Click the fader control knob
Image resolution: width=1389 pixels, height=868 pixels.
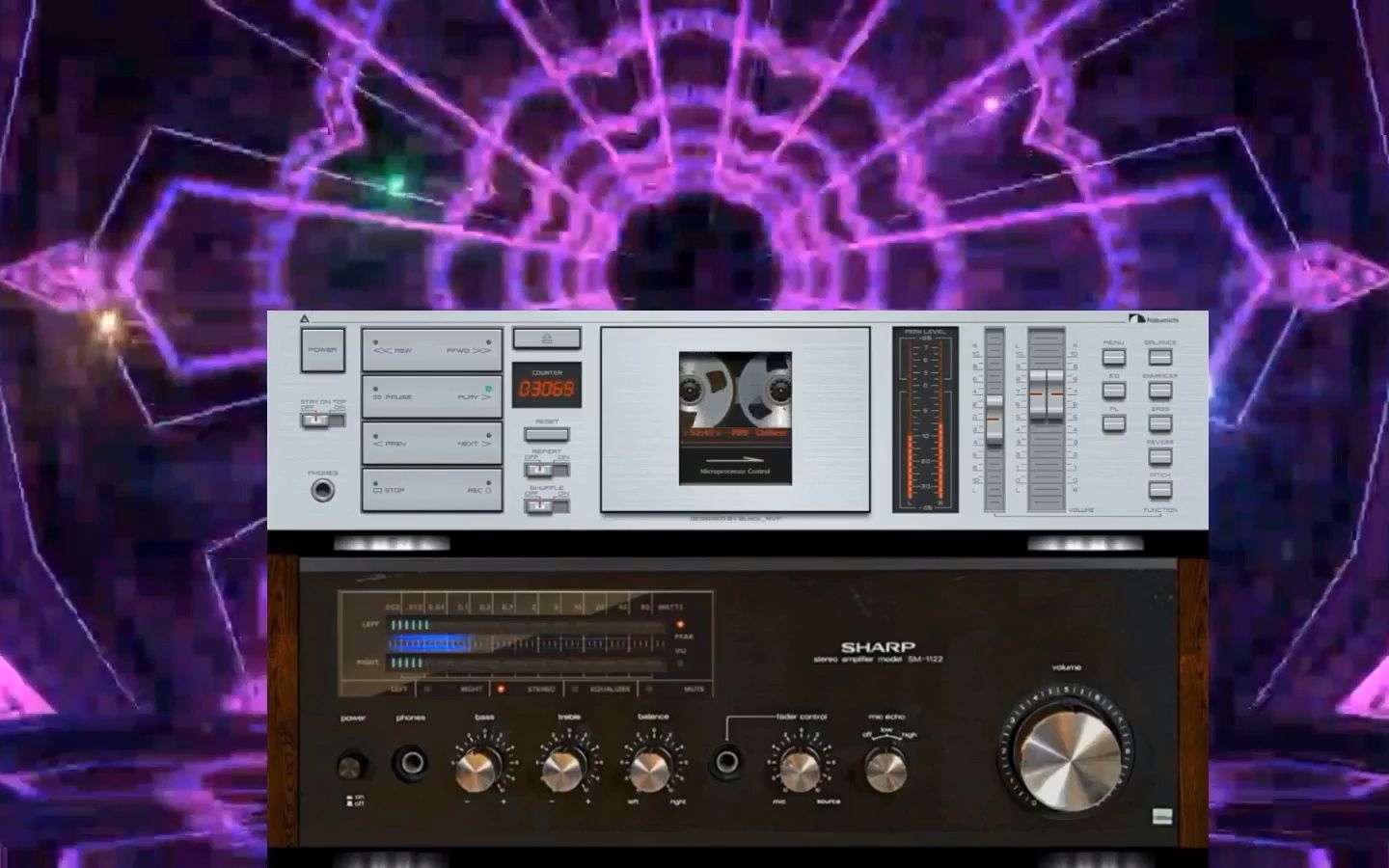tap(799, 770)
